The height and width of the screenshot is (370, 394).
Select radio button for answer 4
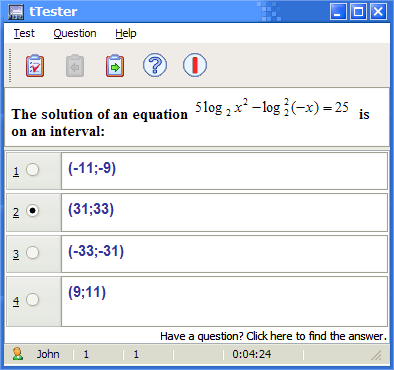tap(33, 299)
